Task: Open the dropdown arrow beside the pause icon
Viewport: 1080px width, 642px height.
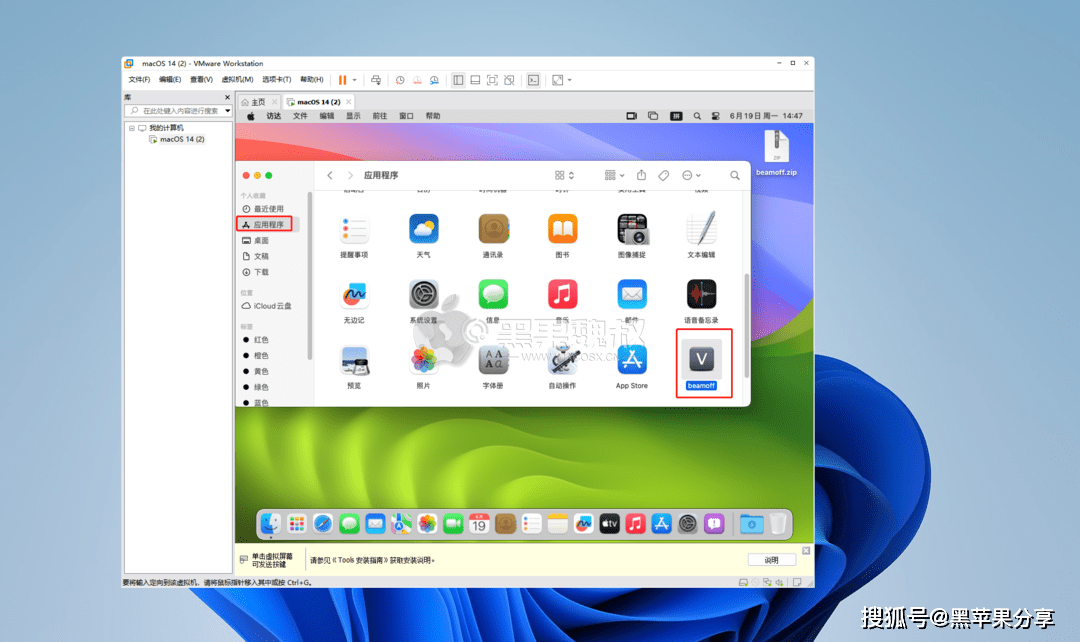Action: tap(355, 80)
